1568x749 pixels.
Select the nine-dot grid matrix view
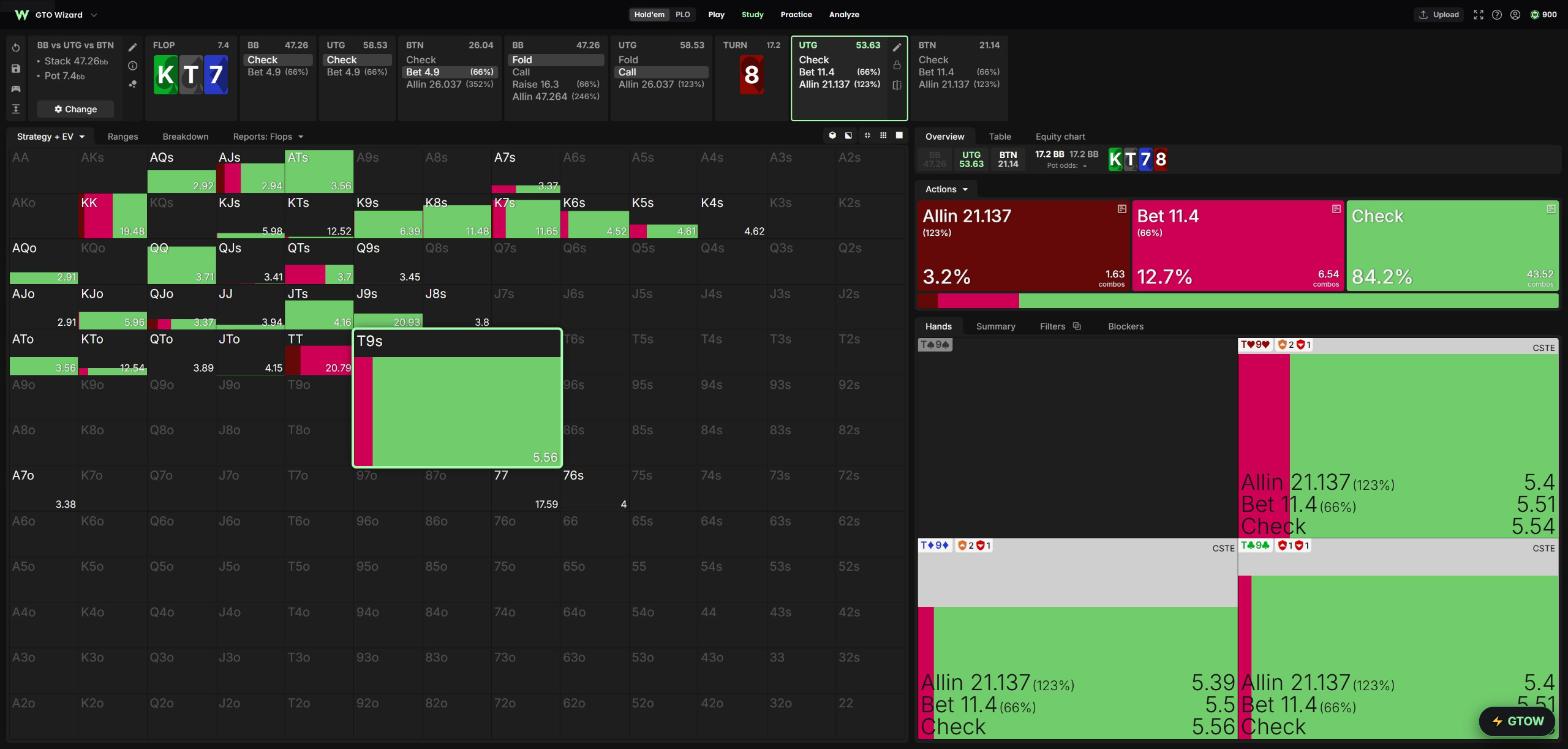pyautogui.click(x=883, y=135)
